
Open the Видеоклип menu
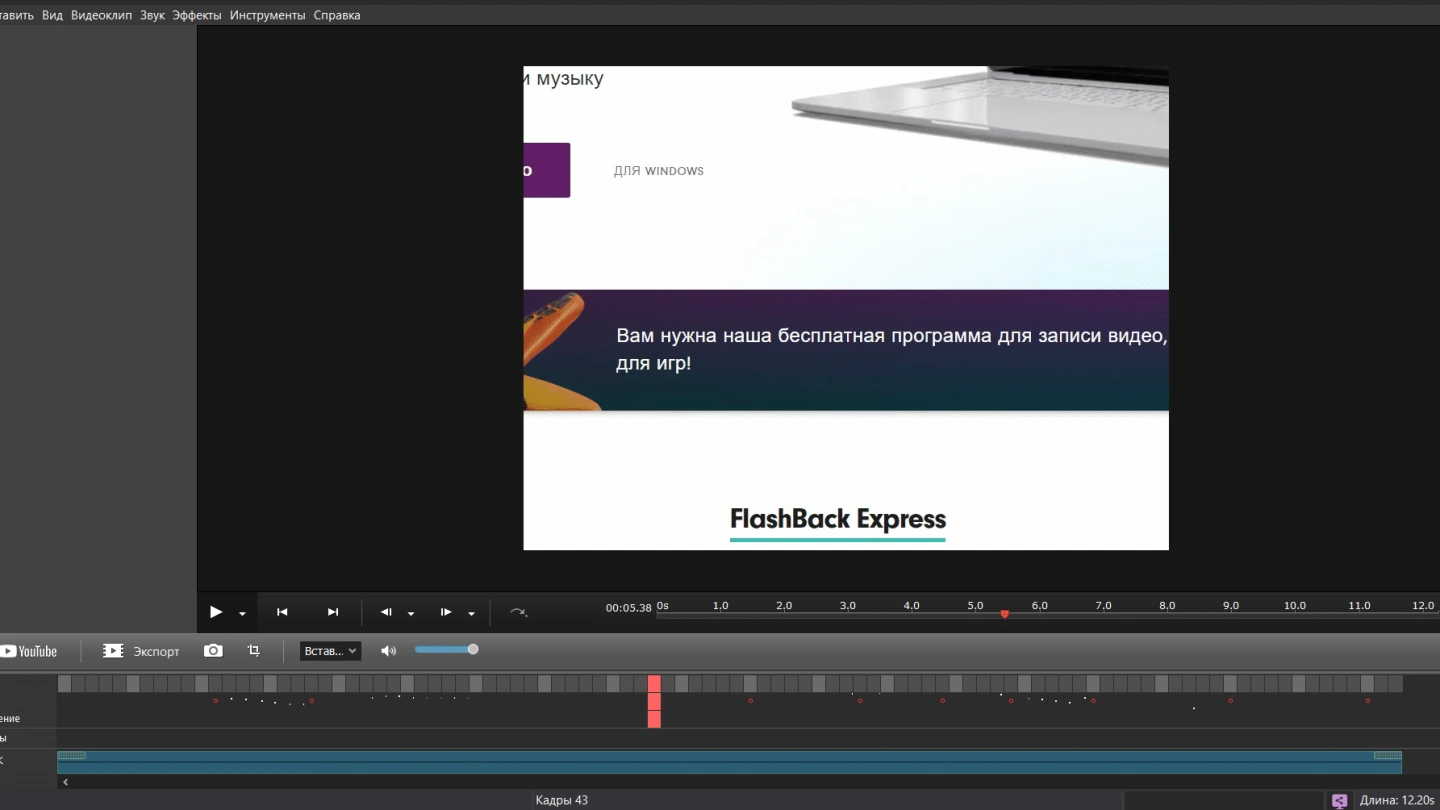[x=101, y=15]
